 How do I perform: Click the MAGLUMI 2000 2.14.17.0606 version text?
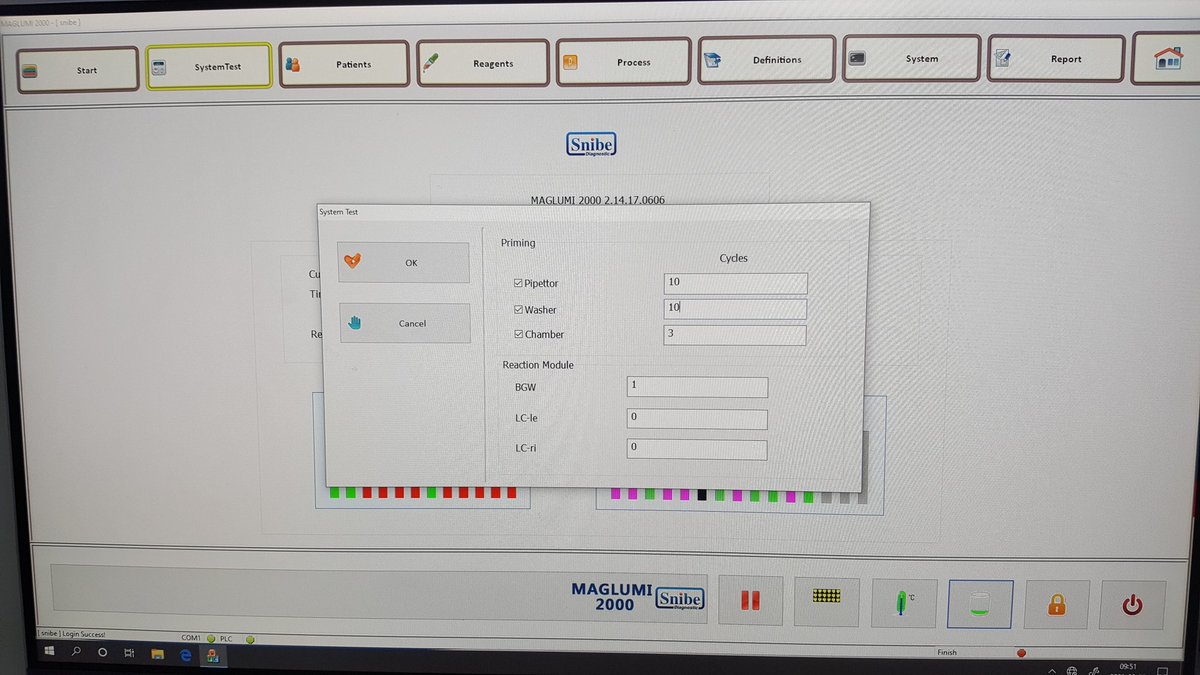[597, 199]
